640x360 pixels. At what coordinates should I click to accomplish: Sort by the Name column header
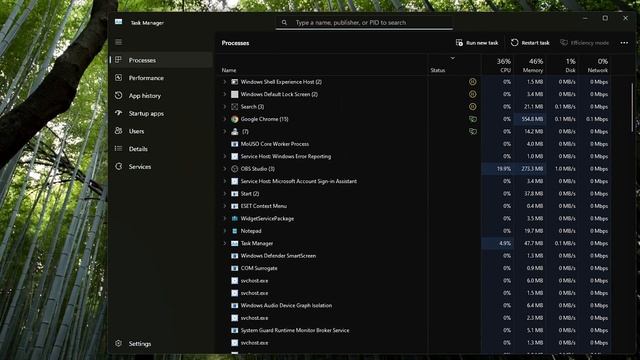pos(229,70)
